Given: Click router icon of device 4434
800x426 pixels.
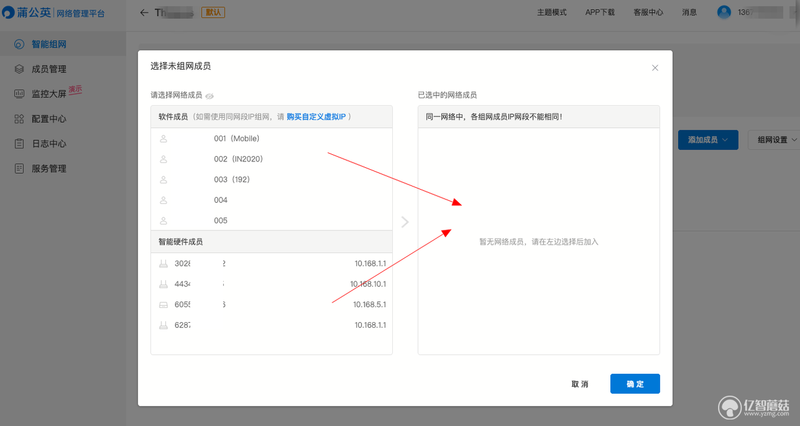Looking at the screenshot, I should coord(163,284).
